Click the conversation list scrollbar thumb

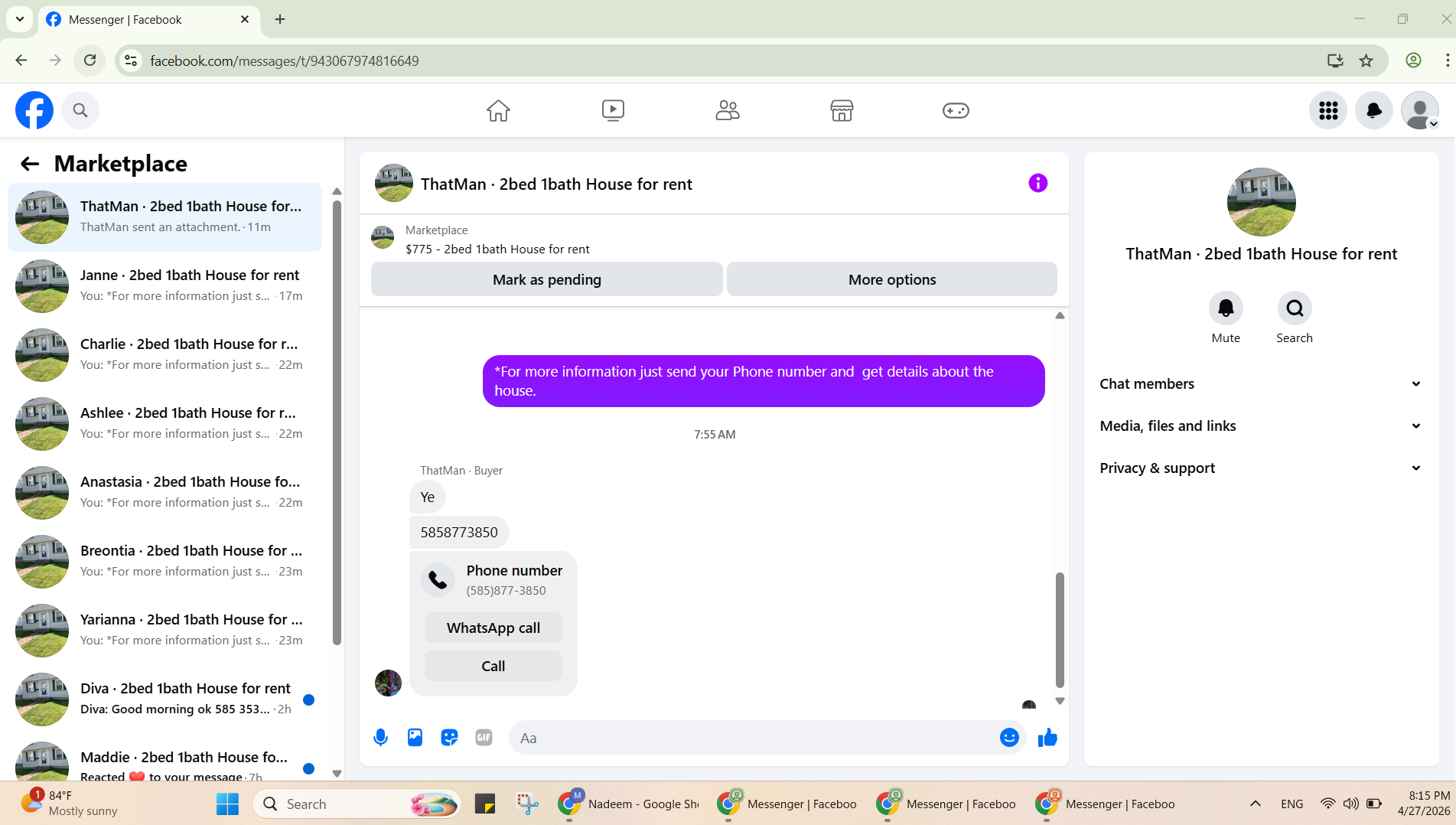point(337,422)
